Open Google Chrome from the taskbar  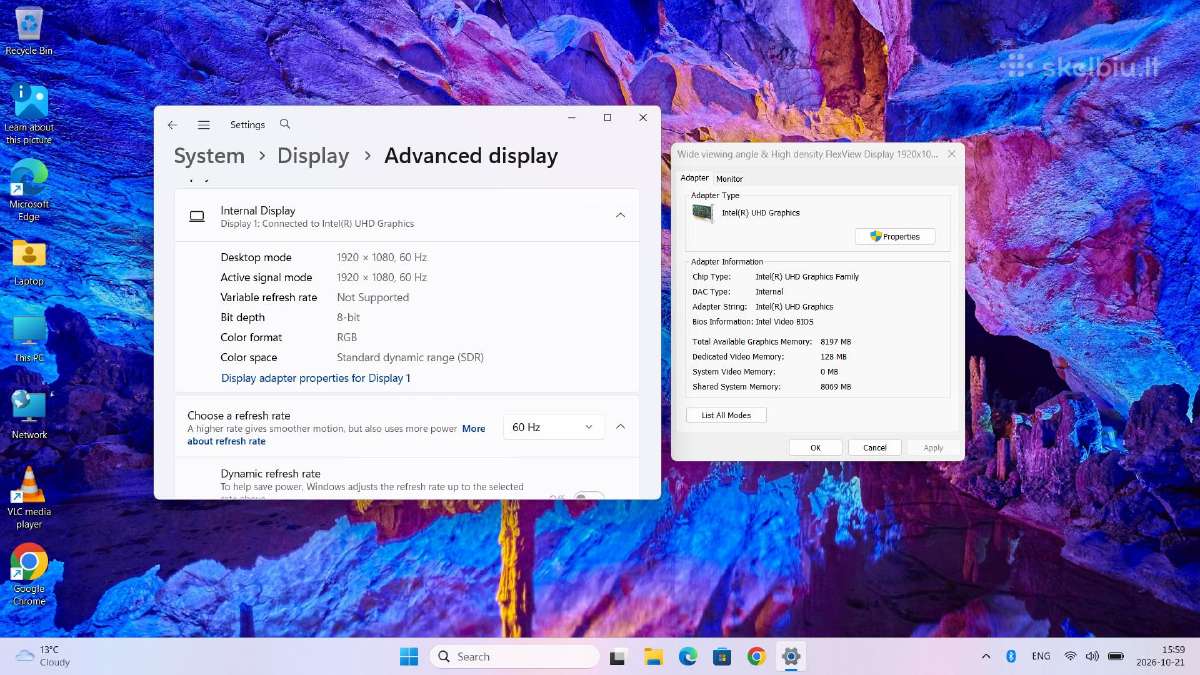(x=756, y=656)
